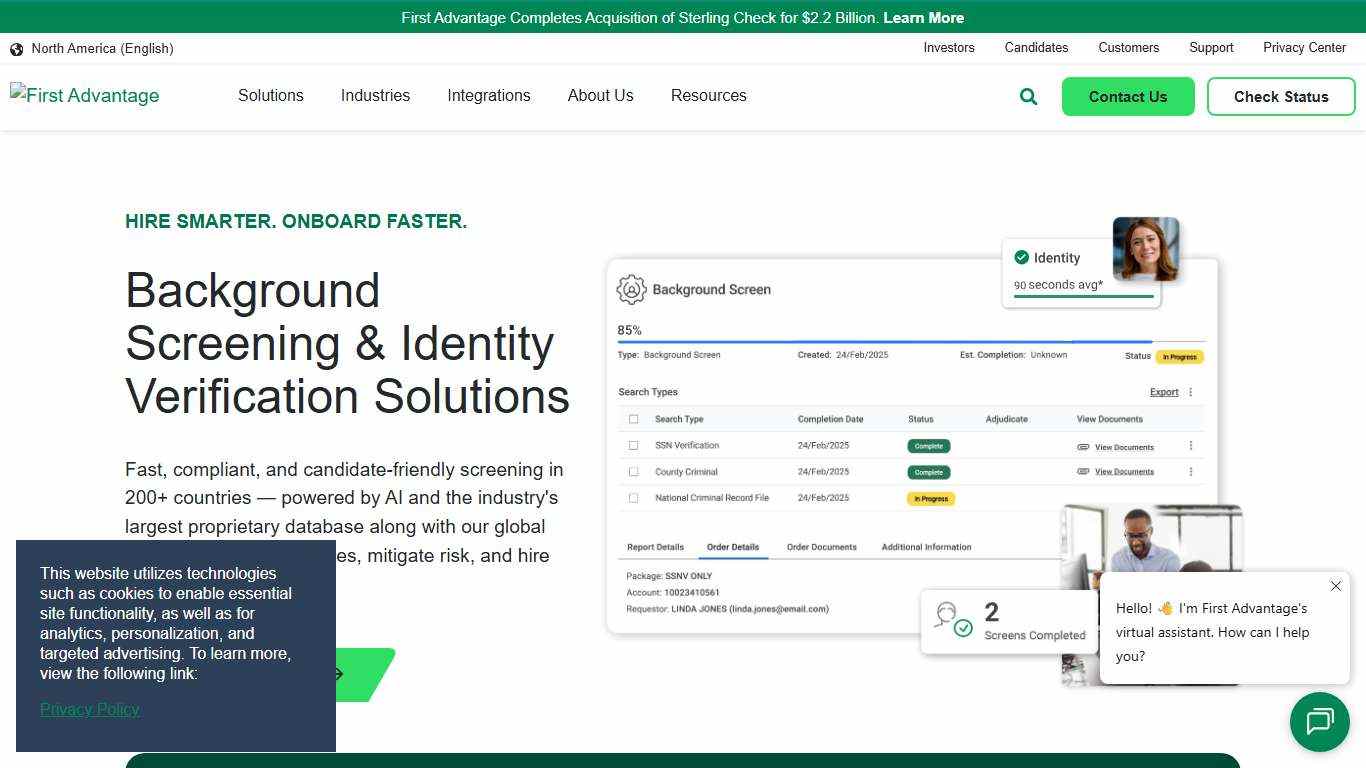Open the kebab menu next to Export
The image size is (1366, 768).
tap(1191, 392)
